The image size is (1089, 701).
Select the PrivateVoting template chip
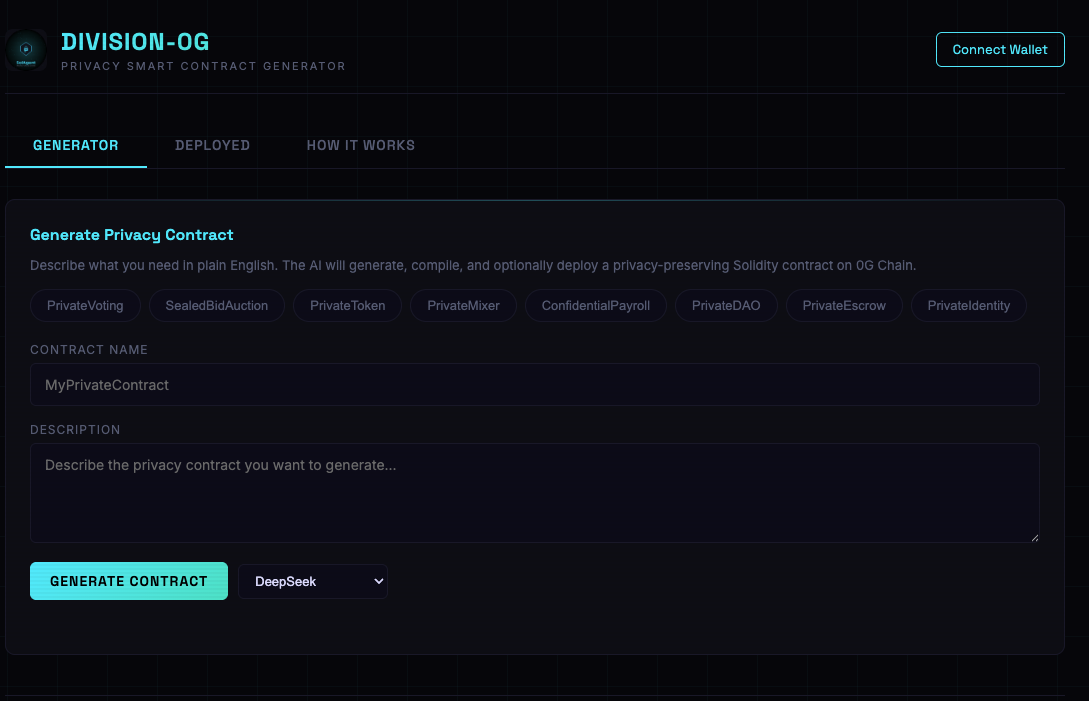click(x=85, y=305)
